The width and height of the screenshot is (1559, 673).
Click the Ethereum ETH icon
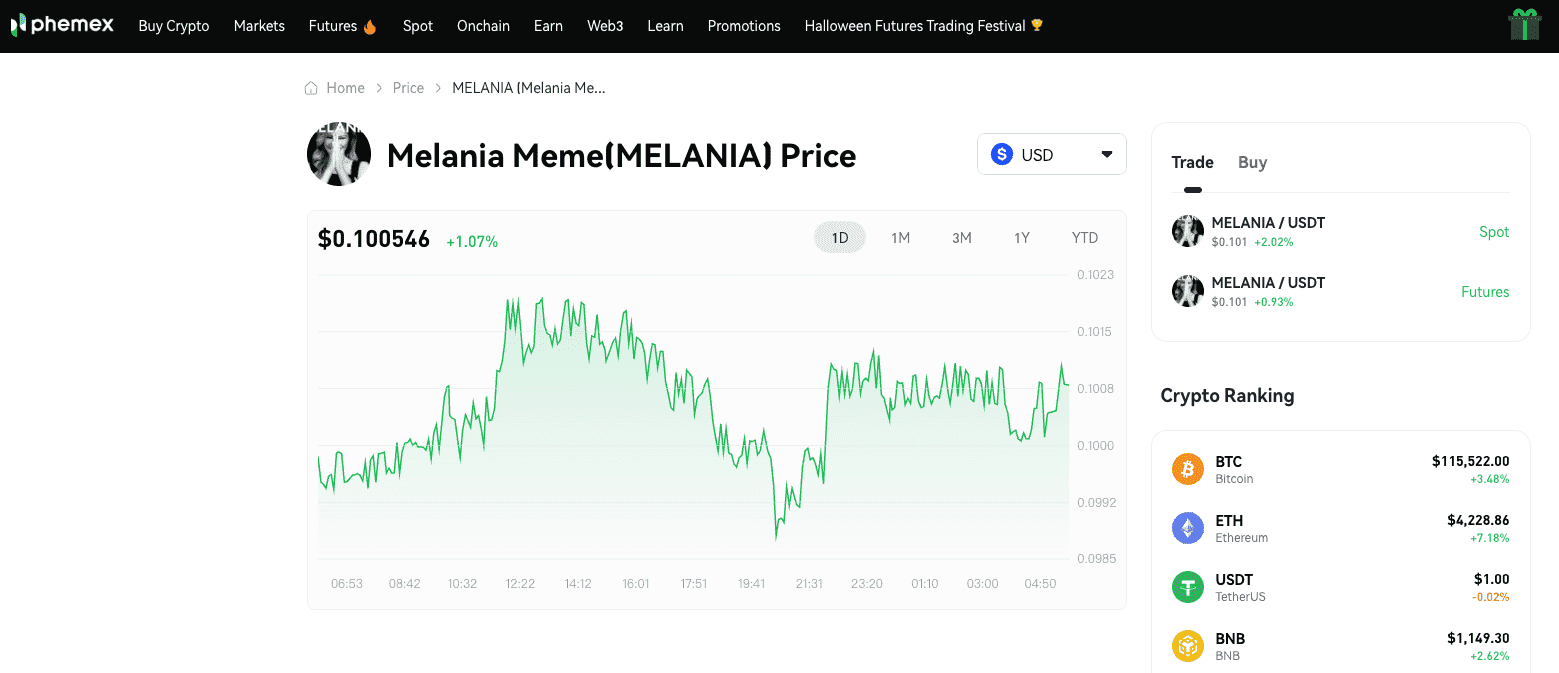[1188, 528]
